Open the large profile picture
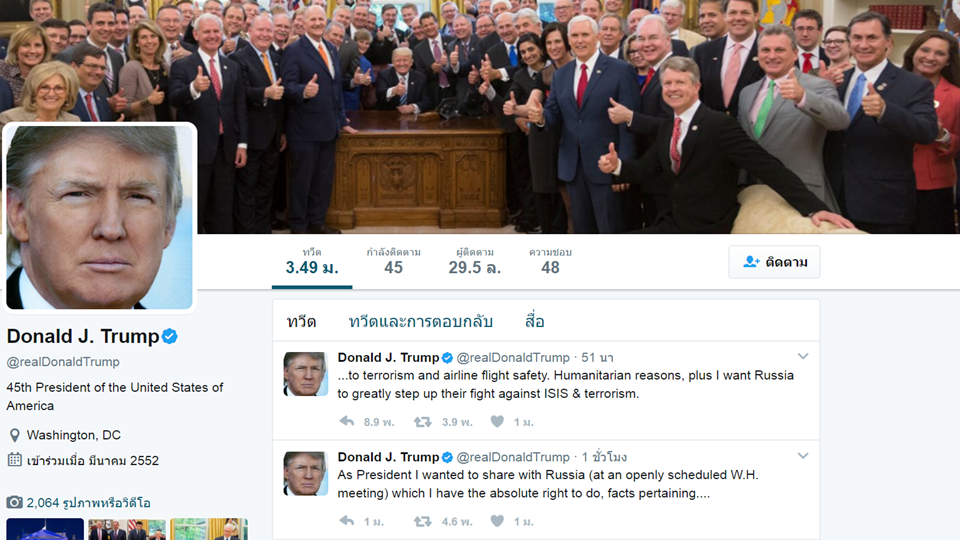 pos(99,217)
